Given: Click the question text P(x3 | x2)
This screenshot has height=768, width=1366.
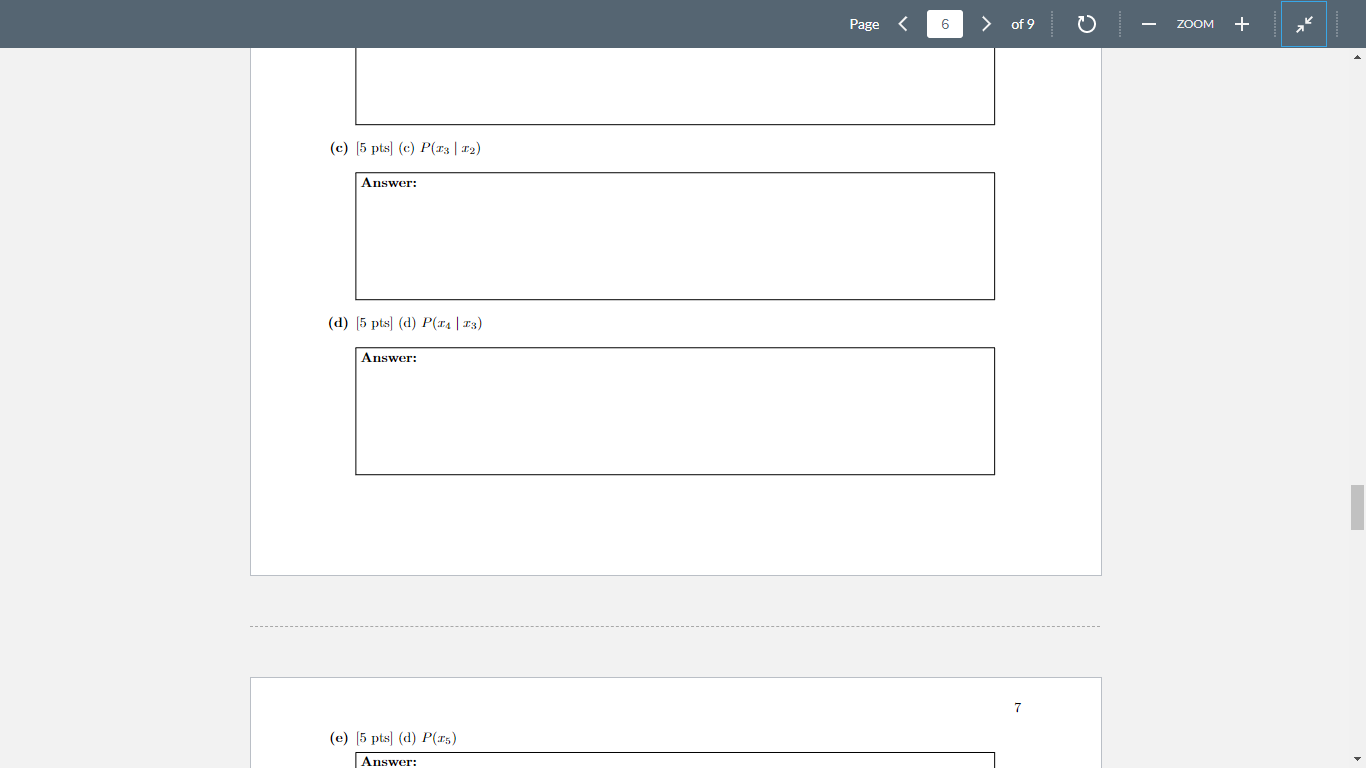Looking at the screenshot, I should coord(450,148).
